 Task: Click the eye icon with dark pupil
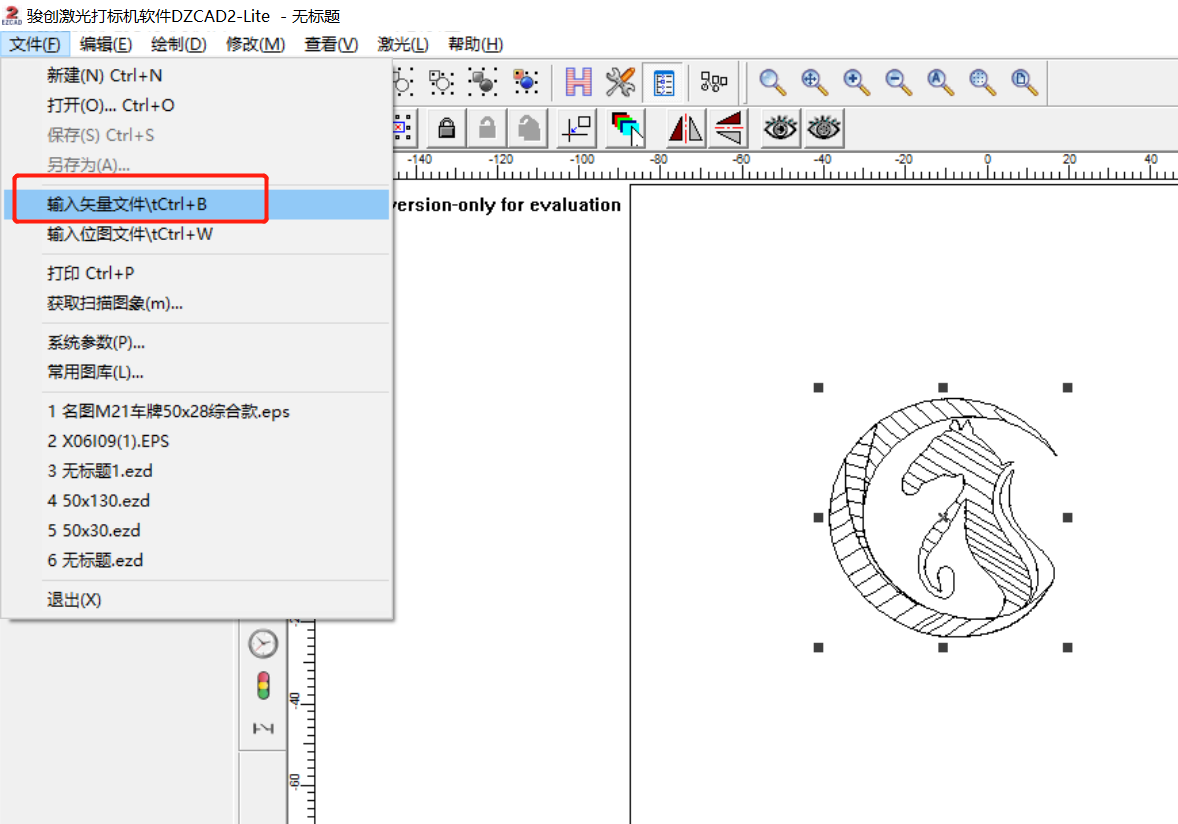[x=781, y=128]
